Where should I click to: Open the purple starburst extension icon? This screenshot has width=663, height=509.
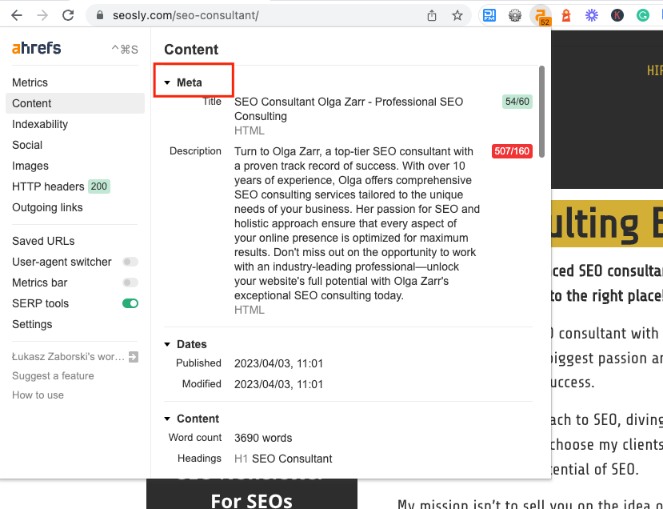[592, 16]
